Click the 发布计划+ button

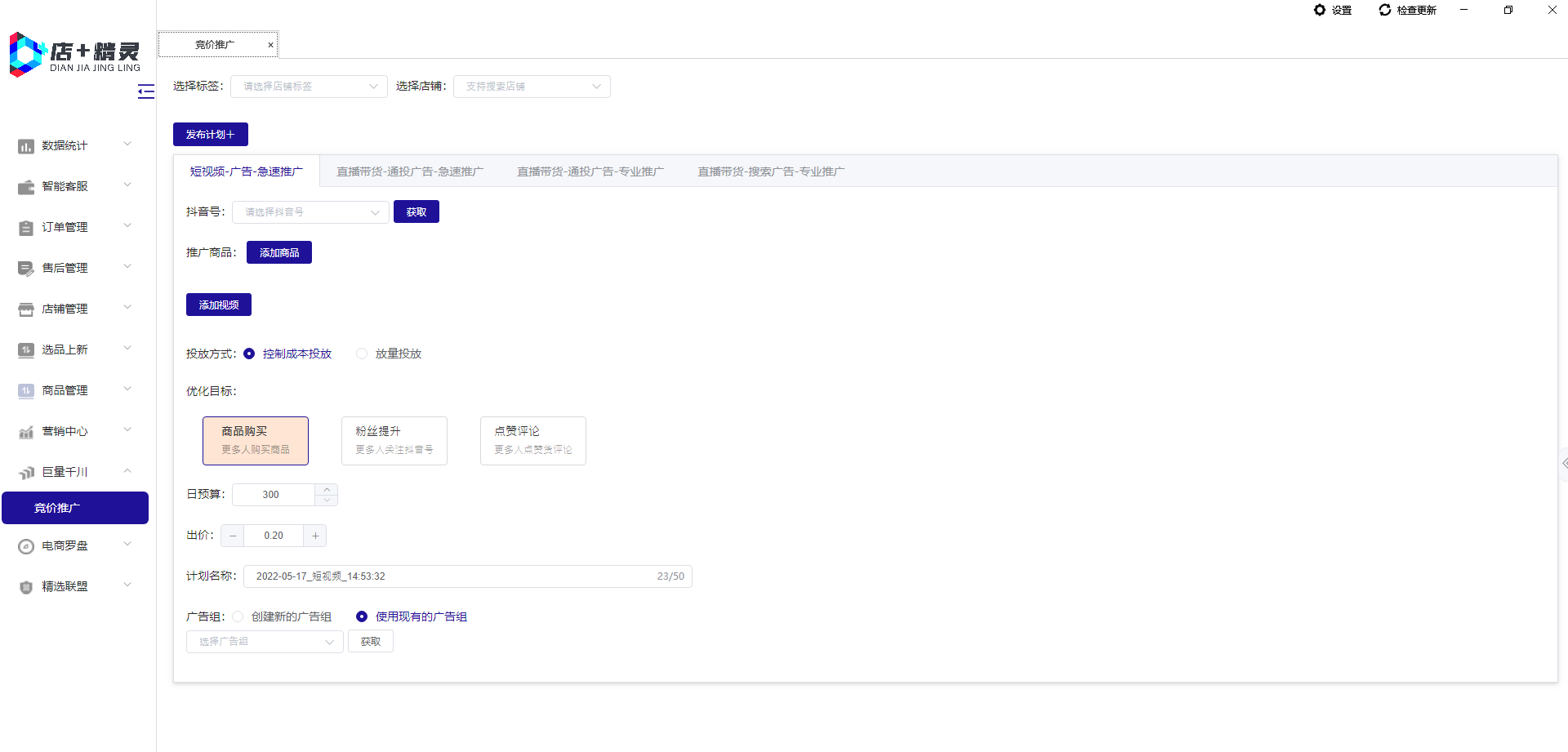[210, 135]
